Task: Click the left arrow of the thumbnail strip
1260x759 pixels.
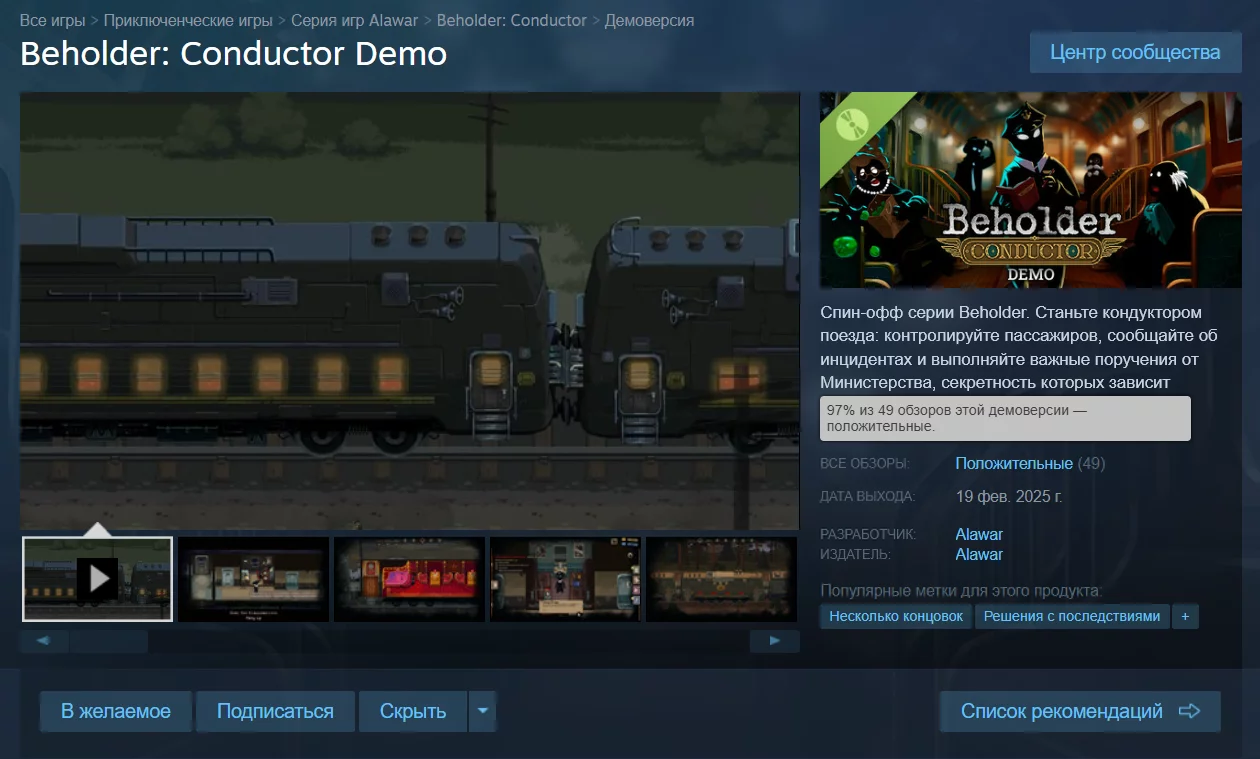Action: tap(44, 641)
